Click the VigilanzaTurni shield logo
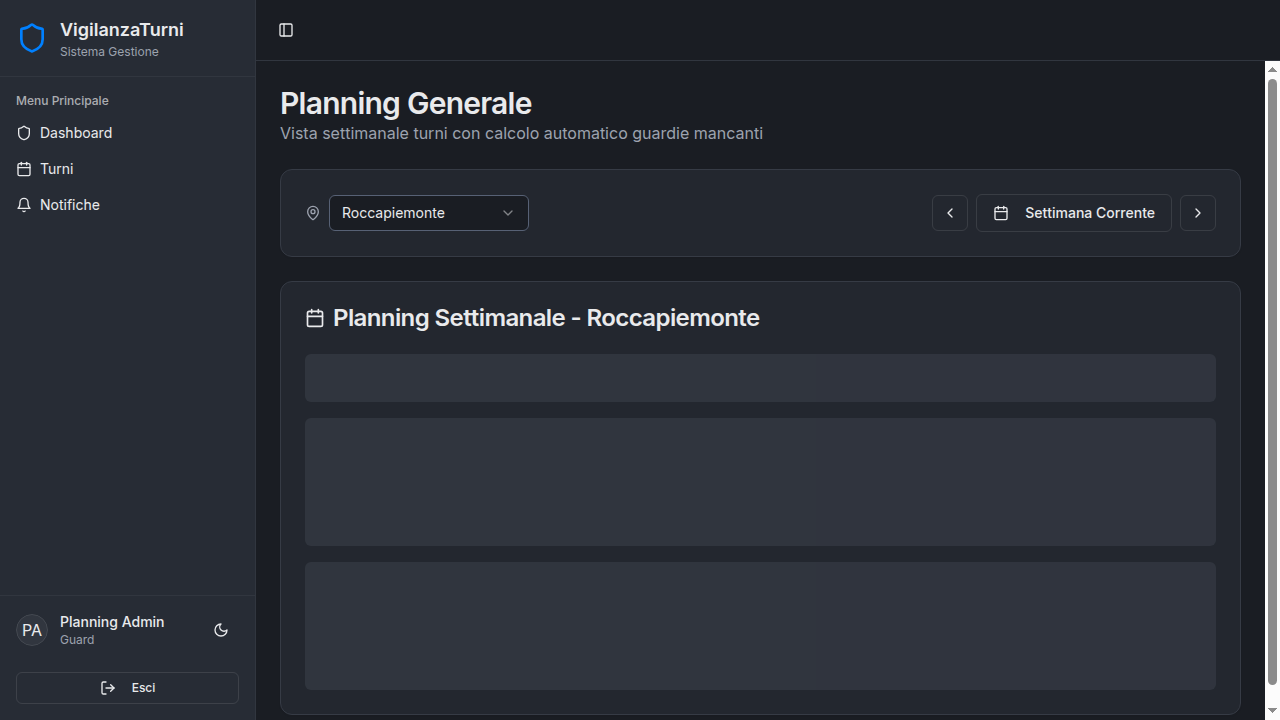Viewport: 1280px width, 720px height. point(32,39)
